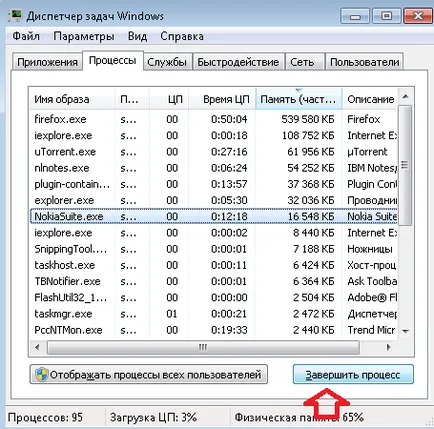Click Отображать процессы всех пользователей button
The image size is (434, 429).
pyautogui.click(x=149, y=375)
